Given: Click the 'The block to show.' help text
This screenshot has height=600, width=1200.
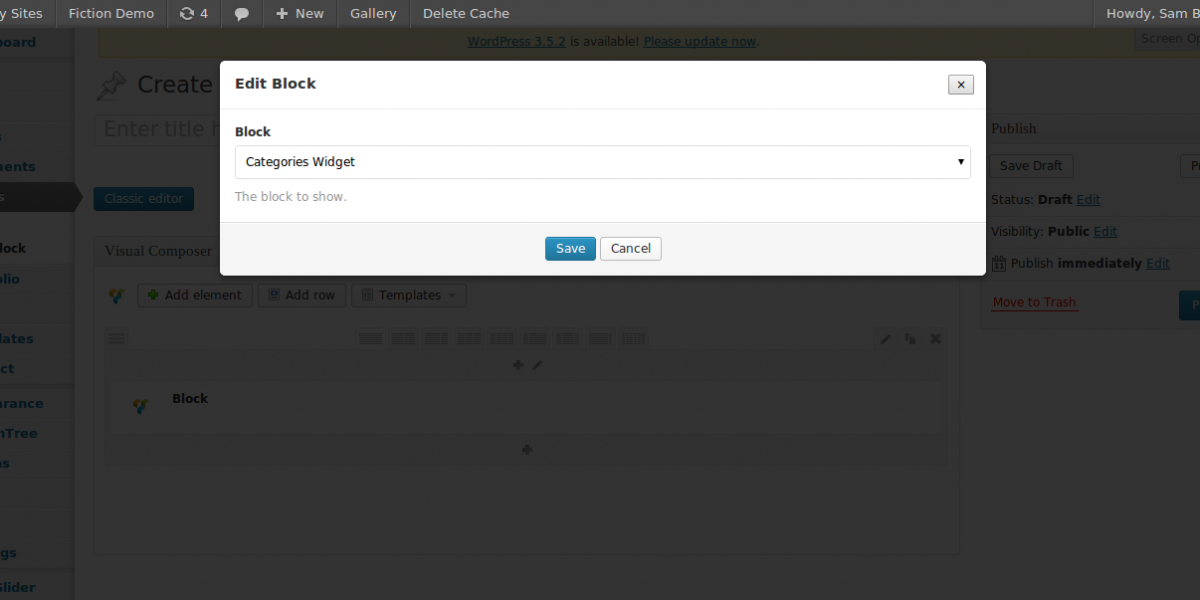Looking at the screenshot, I should (x=291, y=197).
